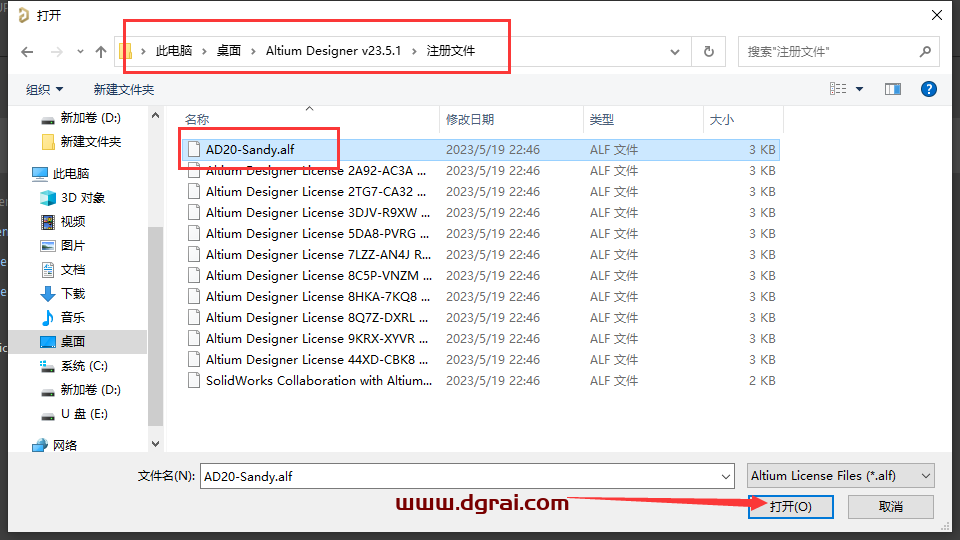The width and height of the screenshot is (960, 540).
Task: Select the top 新加卷 (D:) tree item
Action: pos(81,118)
